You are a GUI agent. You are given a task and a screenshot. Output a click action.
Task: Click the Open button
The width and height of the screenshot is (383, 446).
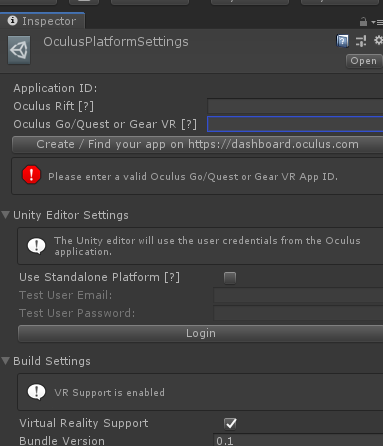(364, 61)
